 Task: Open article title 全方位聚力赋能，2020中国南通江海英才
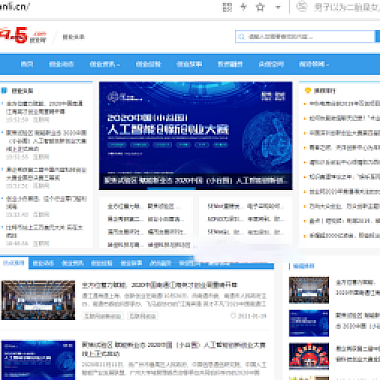(160, 285)
